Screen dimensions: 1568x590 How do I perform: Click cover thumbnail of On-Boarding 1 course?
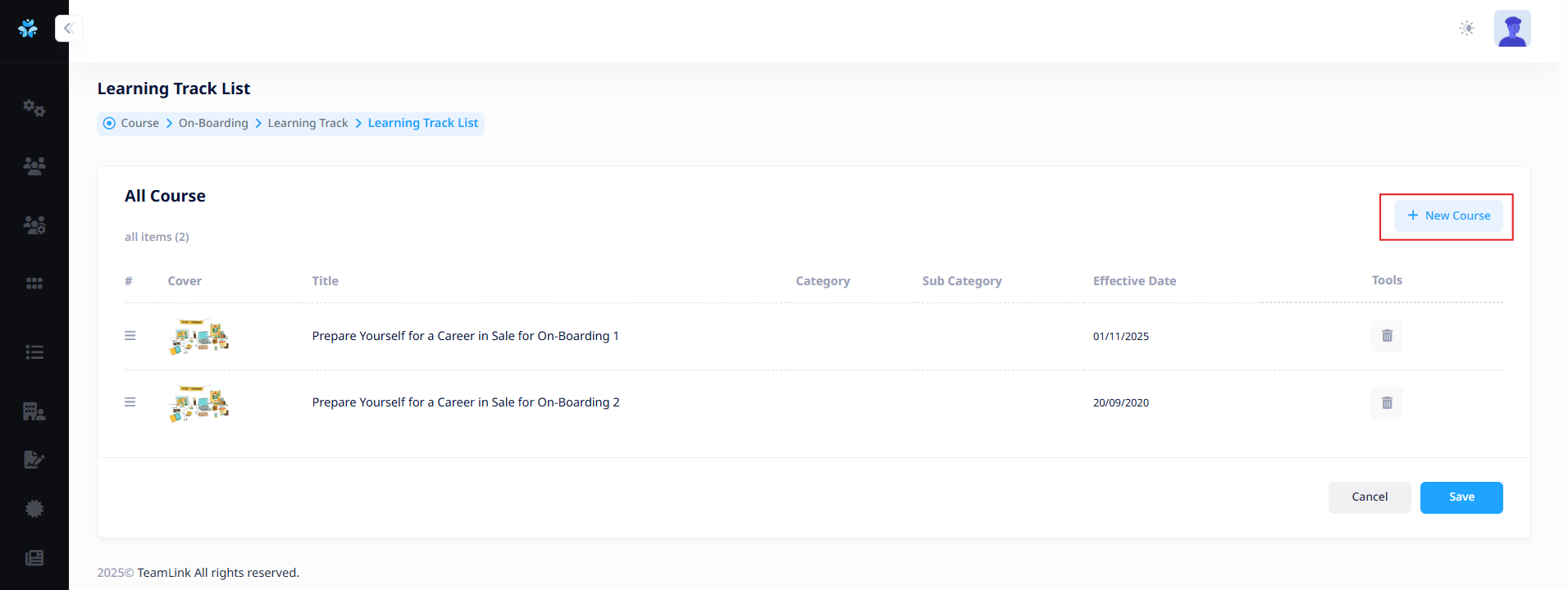pyautogui.click(x=198, y=336)
